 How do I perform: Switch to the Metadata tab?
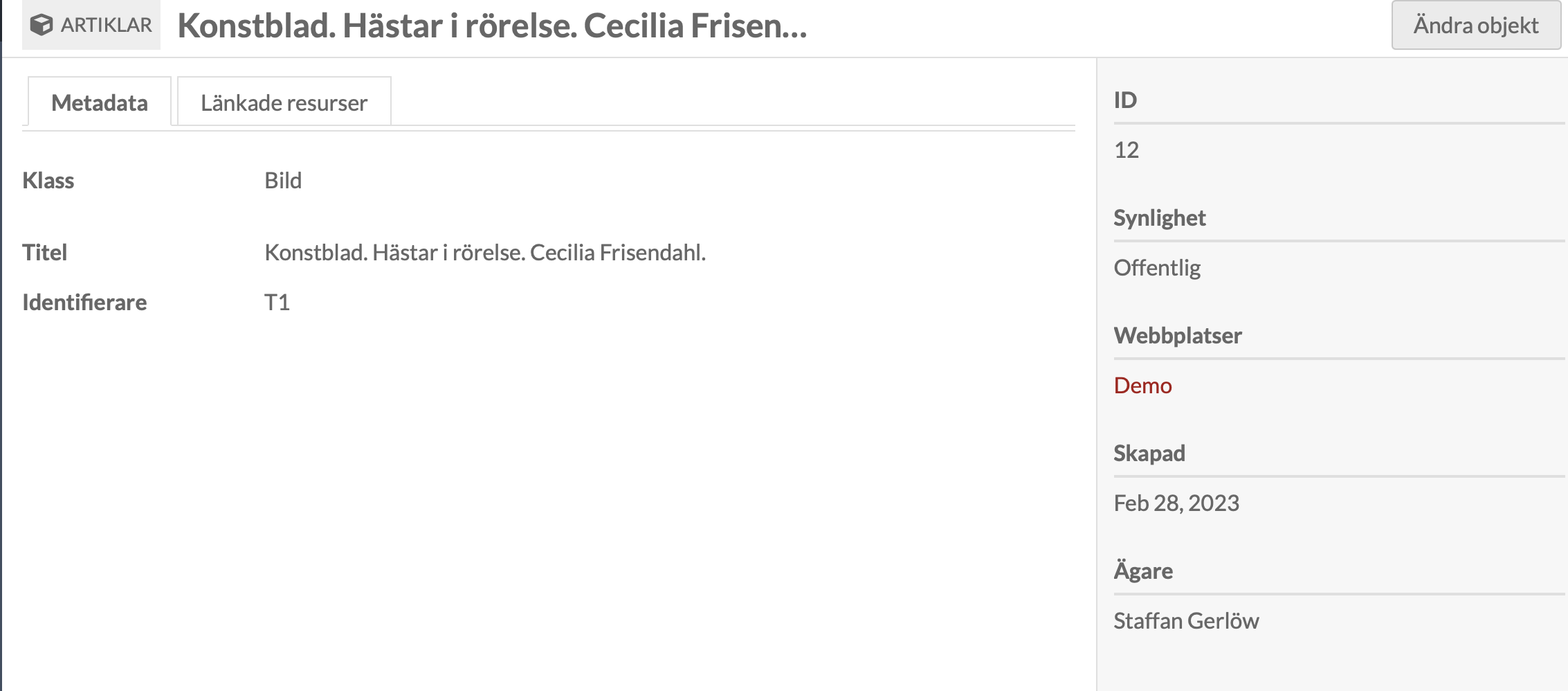[x=100, y=102]
